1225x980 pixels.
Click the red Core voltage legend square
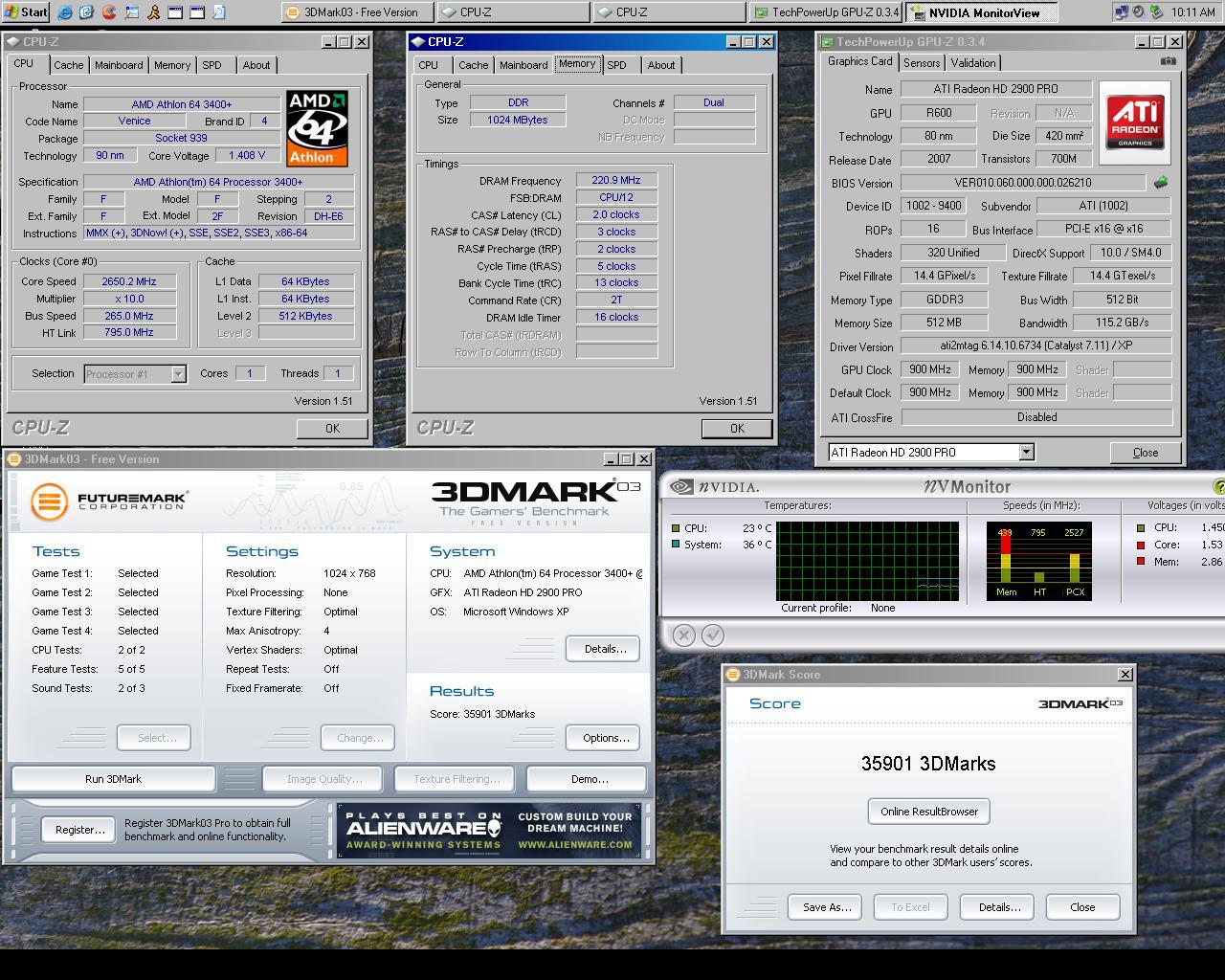point(1140,545)
